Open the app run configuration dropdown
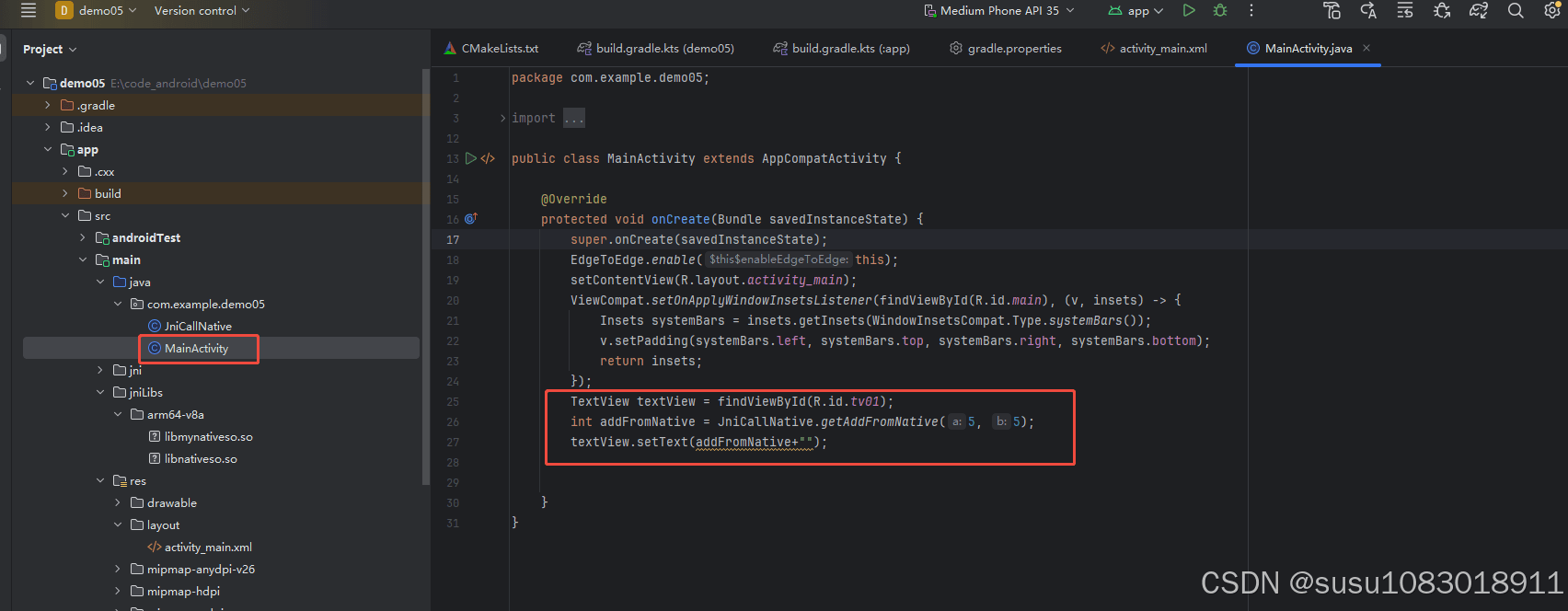This screenshot has width=1568, height=611. coord(1137,11)
